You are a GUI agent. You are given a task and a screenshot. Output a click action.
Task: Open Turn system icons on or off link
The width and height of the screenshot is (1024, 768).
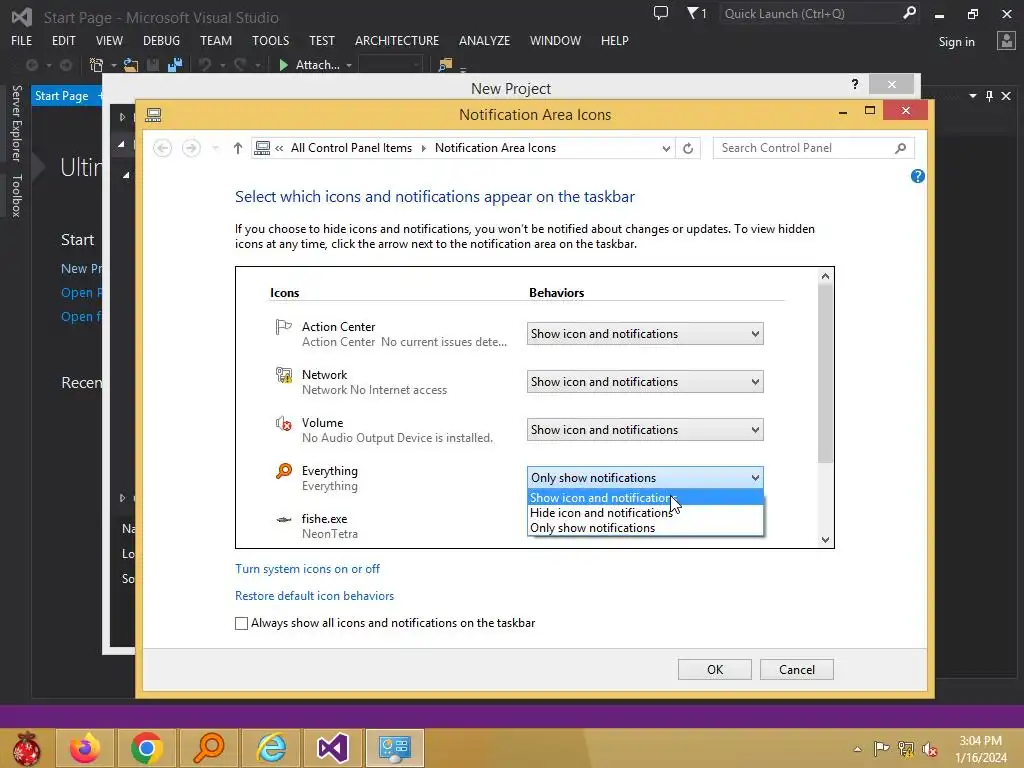(x=307, y=569)
